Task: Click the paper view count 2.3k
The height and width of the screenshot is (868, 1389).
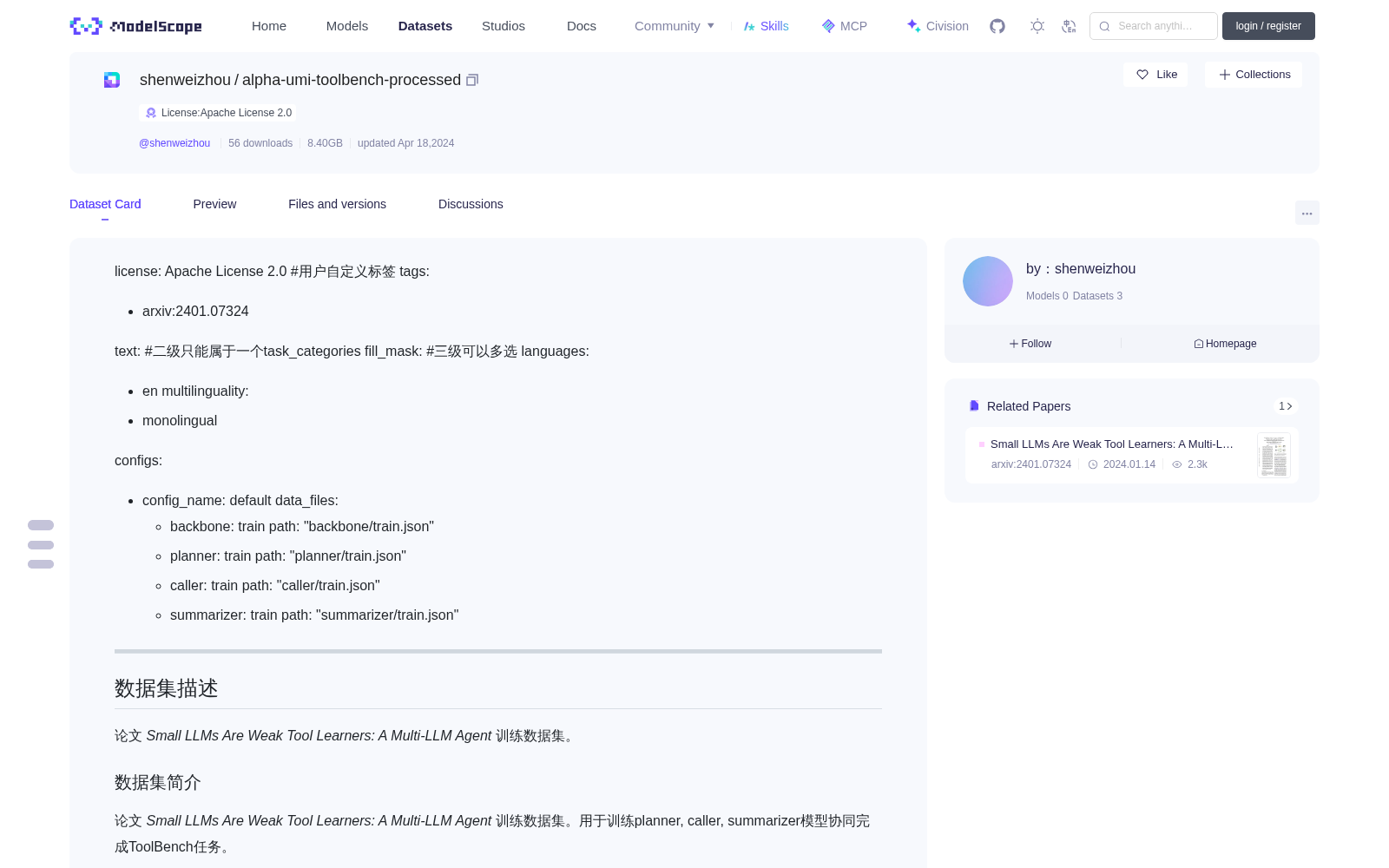Action: click(x=1197, y=464)
